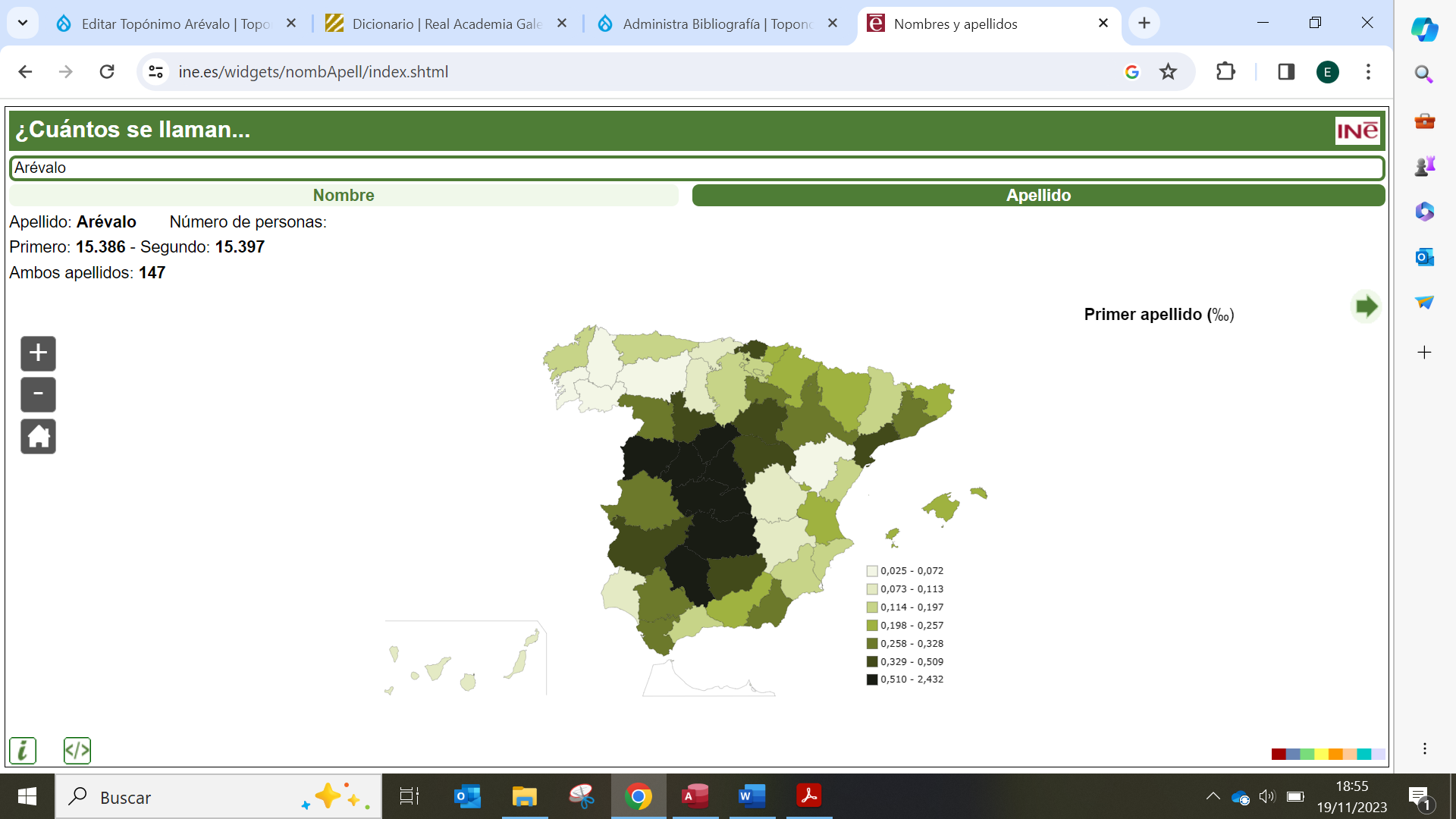Screen dimensions: 1456x819
Task: Reset map with home button
Action: [x=38, y=437]
